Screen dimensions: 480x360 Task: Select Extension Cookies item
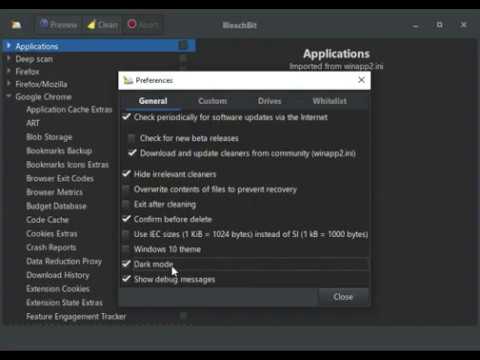(58, 289)
